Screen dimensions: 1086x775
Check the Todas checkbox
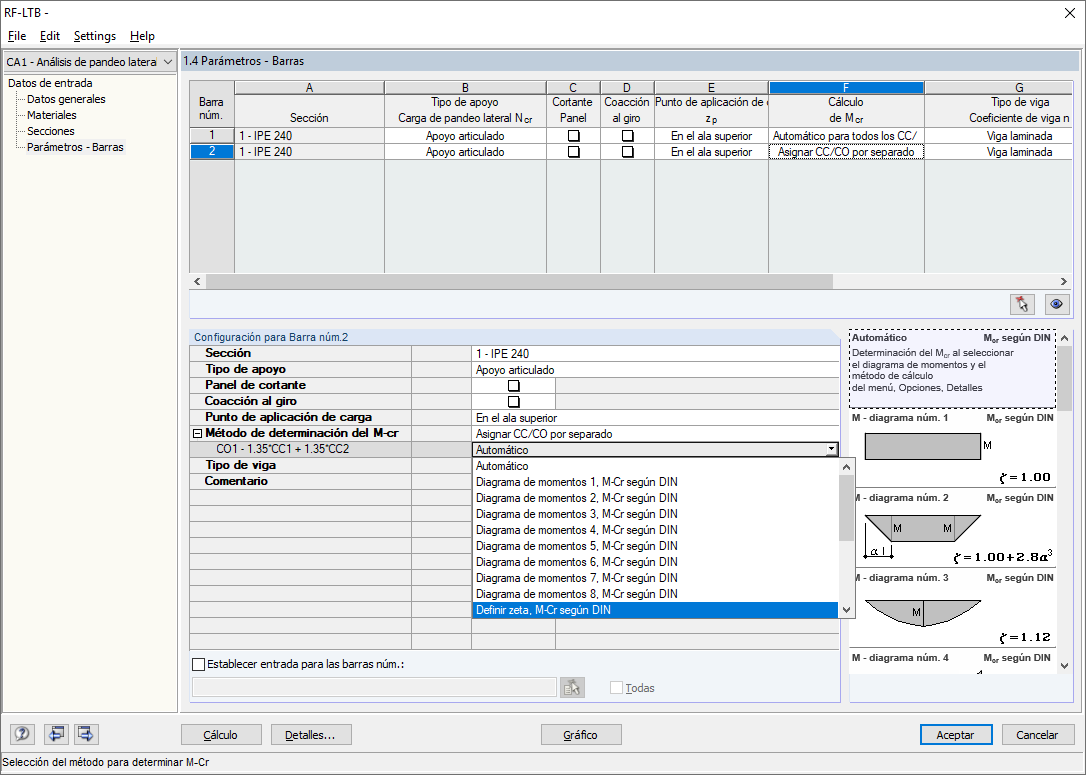616,688
